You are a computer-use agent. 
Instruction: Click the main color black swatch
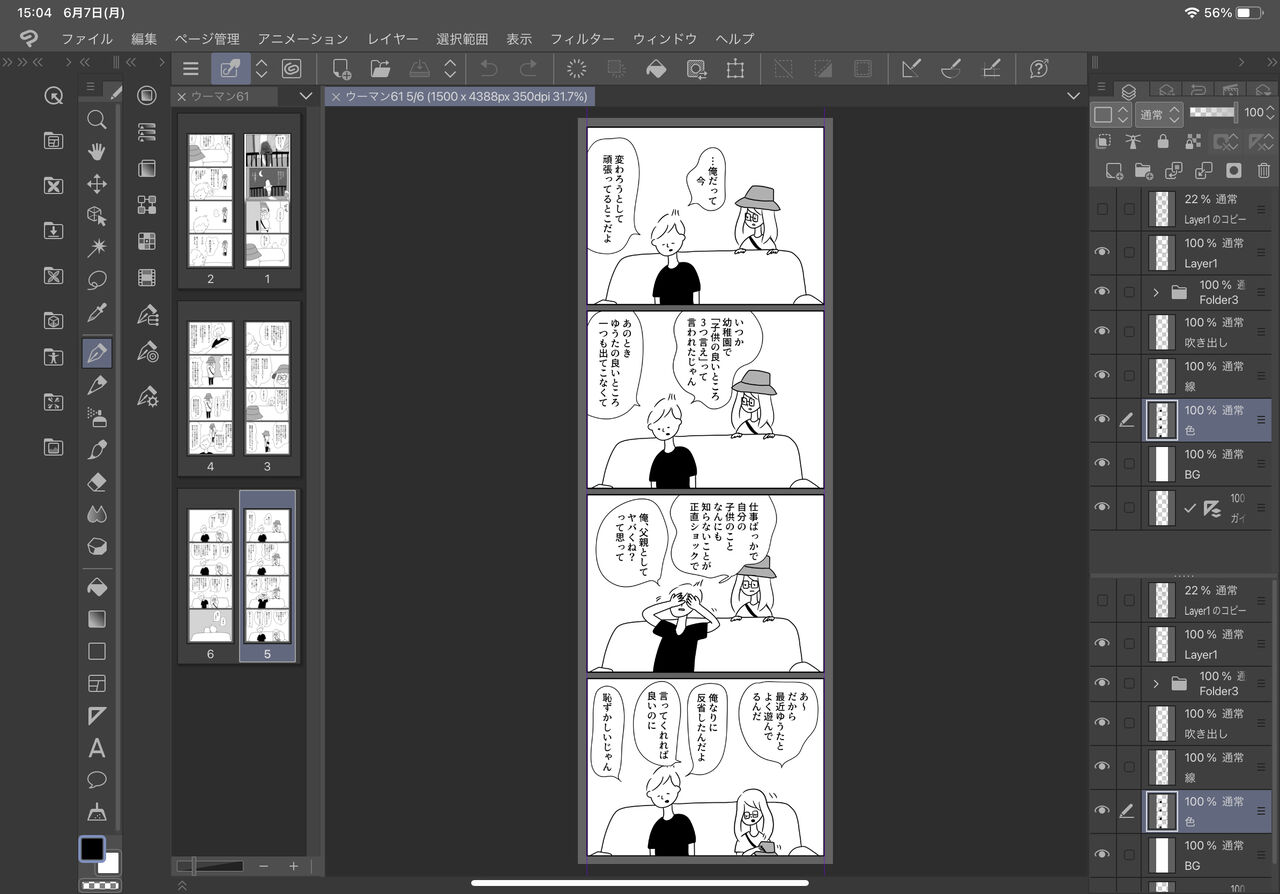pyautogui.click(x=91, y=848)
